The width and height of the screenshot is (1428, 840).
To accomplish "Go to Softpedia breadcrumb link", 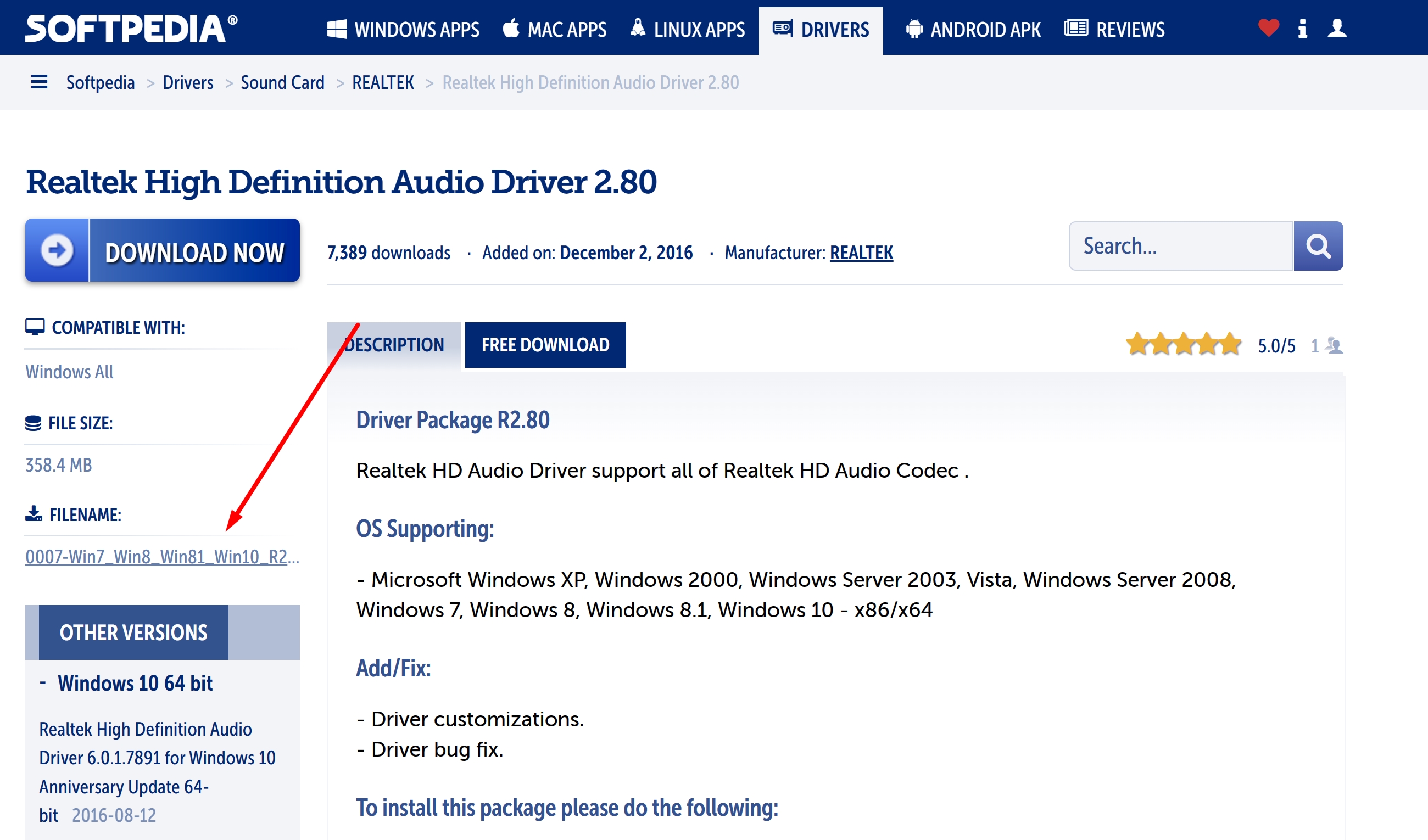I will click(x=101, y=83).
